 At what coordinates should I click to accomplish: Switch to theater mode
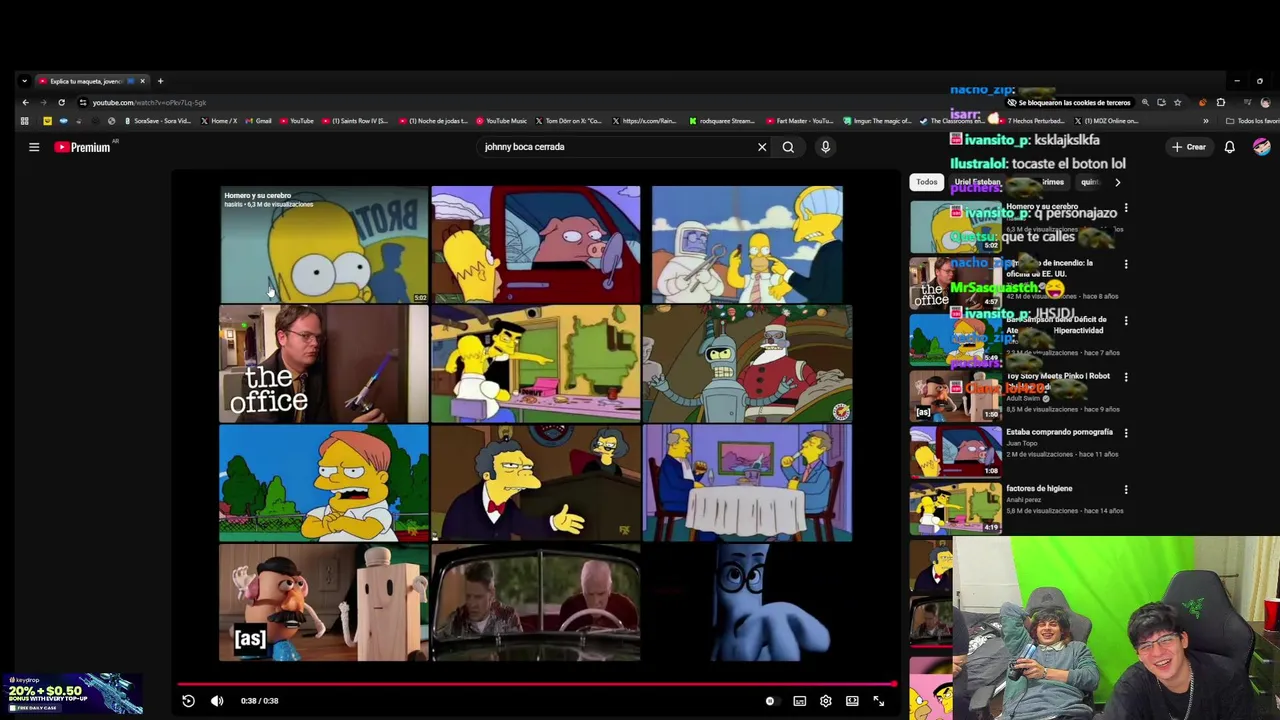pyautogui.click(x=852, y=701)
